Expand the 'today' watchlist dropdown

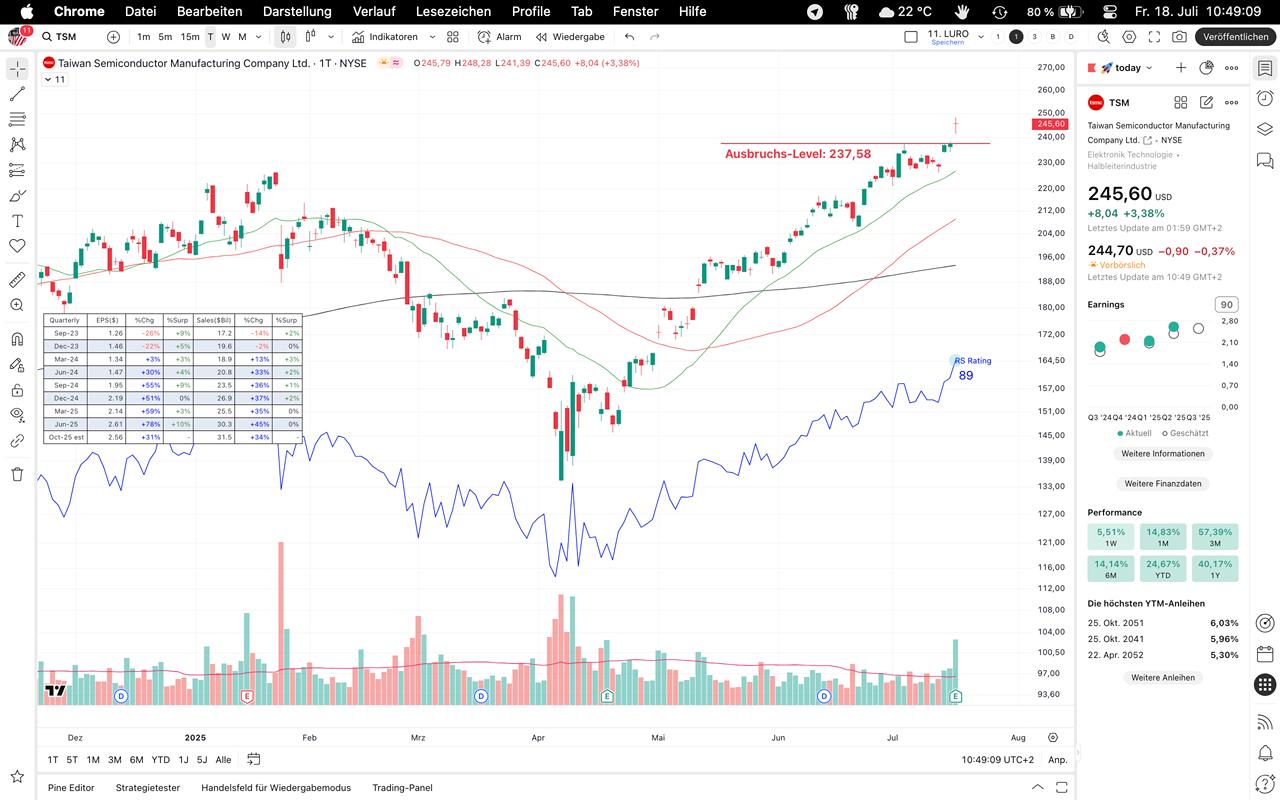click(x=1149, y=68)
